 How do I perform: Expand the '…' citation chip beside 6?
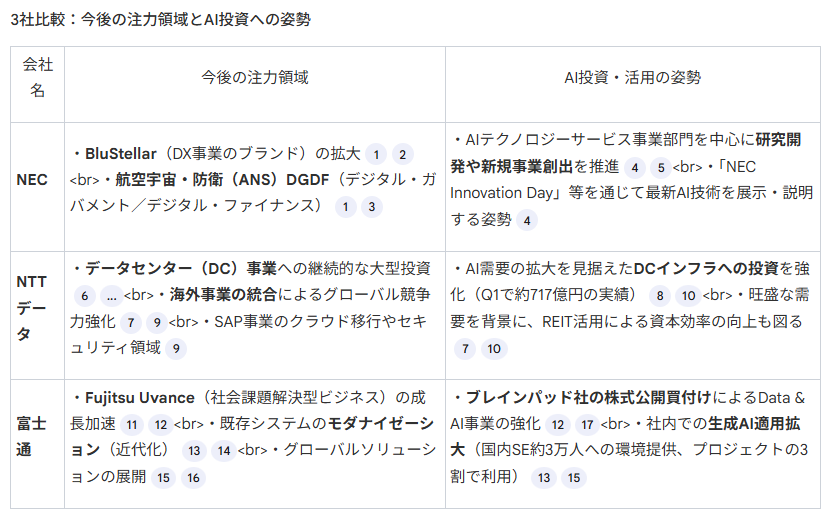point(111,296)
